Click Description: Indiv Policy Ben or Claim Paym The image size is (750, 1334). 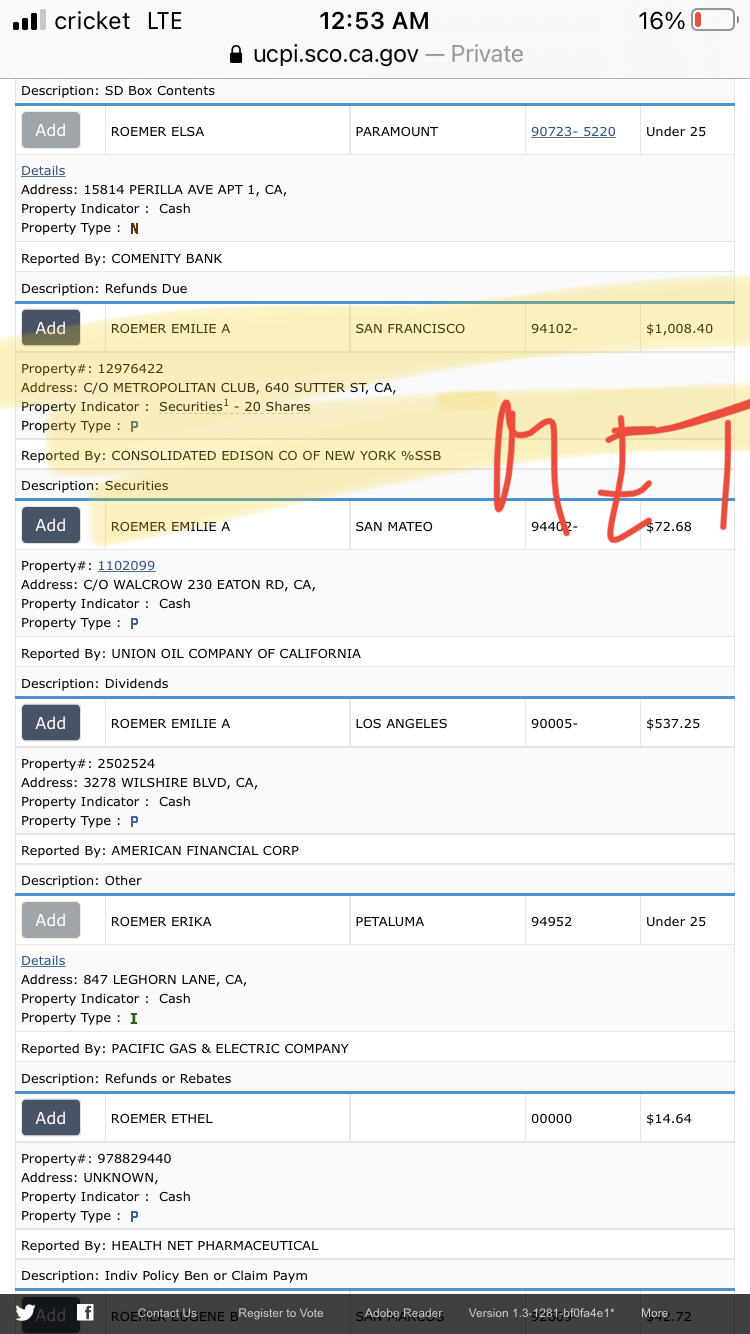[165, 1276]
